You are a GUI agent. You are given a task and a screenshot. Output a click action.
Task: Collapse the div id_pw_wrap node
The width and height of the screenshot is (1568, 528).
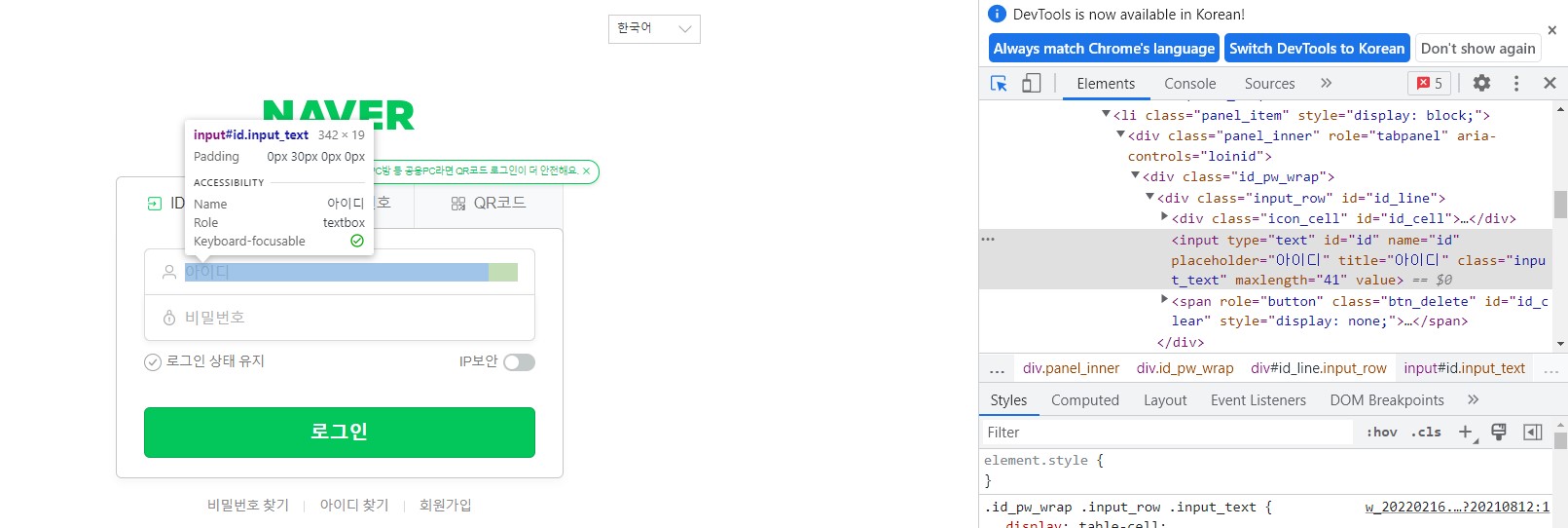1135,176
